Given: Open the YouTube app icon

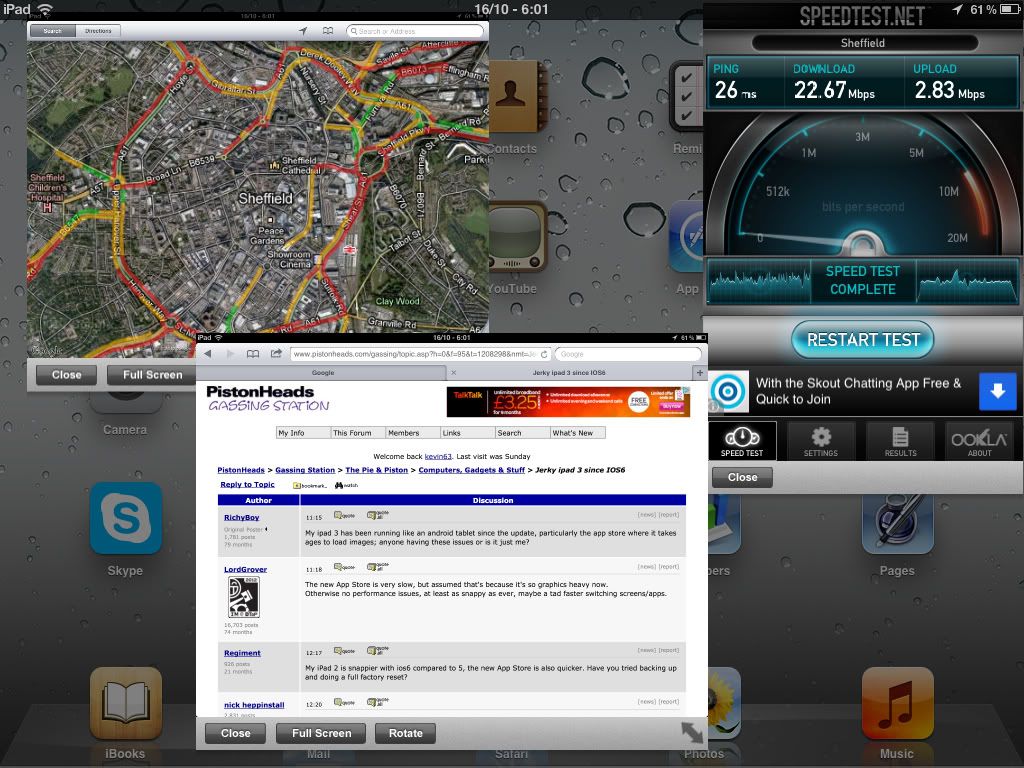Looking at the screenshot, I should 519,236.
